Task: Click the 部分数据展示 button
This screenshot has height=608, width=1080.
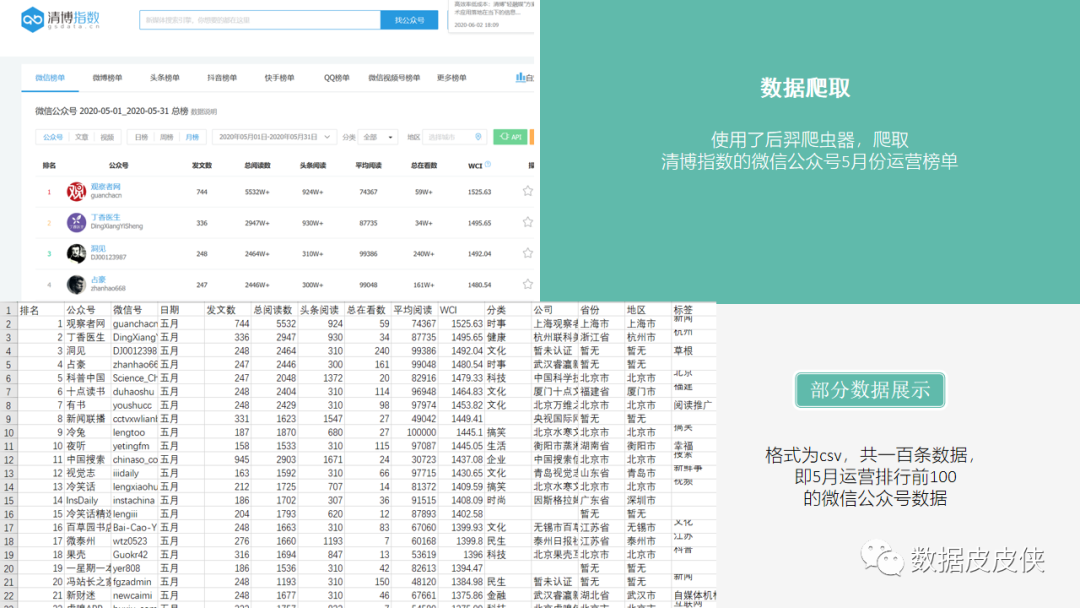Action: coord(870,390)
